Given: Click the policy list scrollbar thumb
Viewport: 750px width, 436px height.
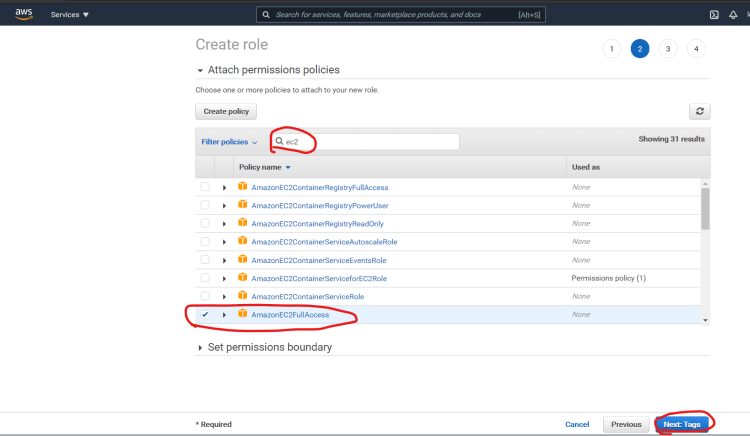Looking at the screenshot, I should click(x=705, y=208).
